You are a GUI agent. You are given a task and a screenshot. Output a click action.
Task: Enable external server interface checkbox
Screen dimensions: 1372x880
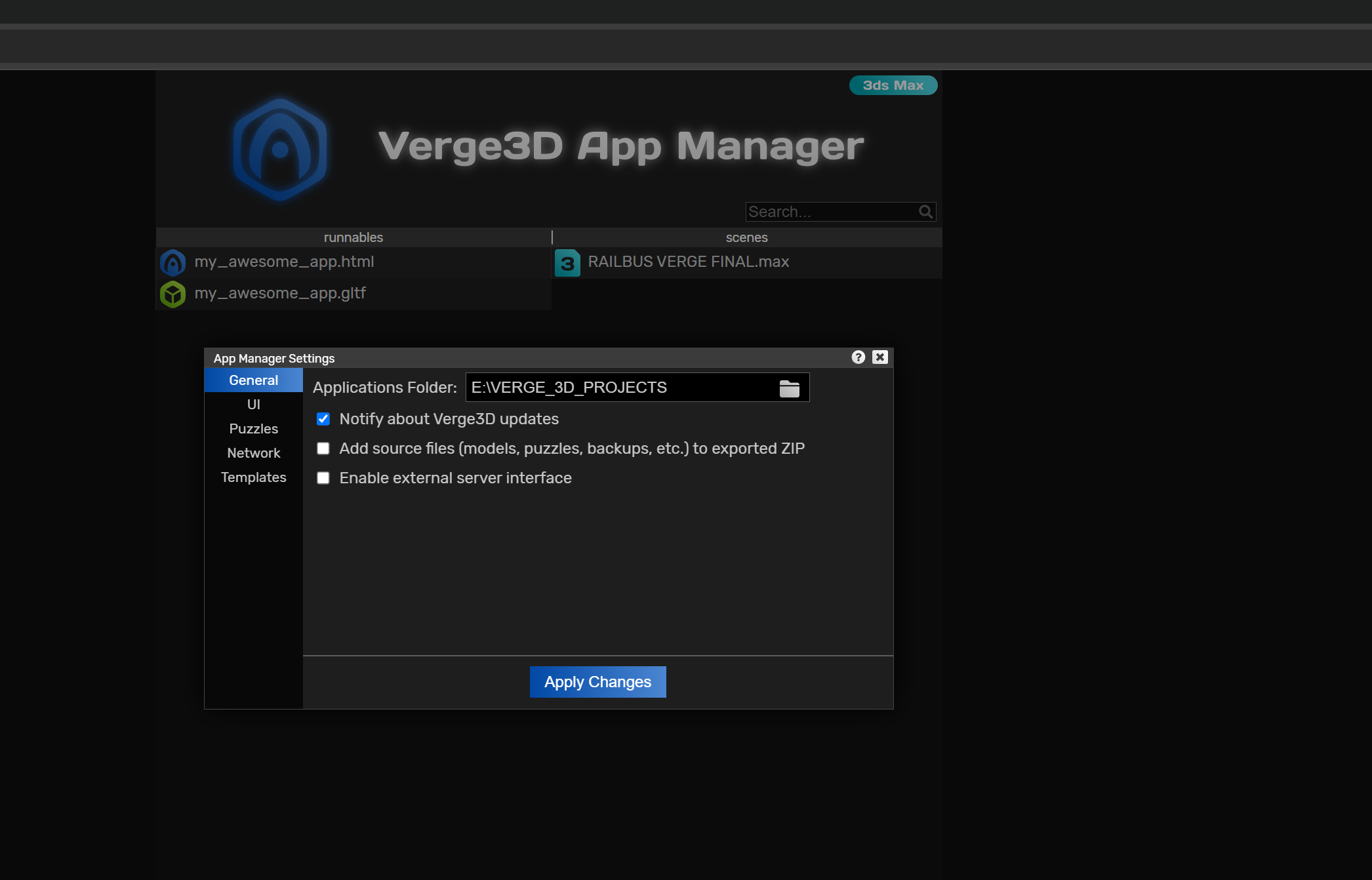323,478
